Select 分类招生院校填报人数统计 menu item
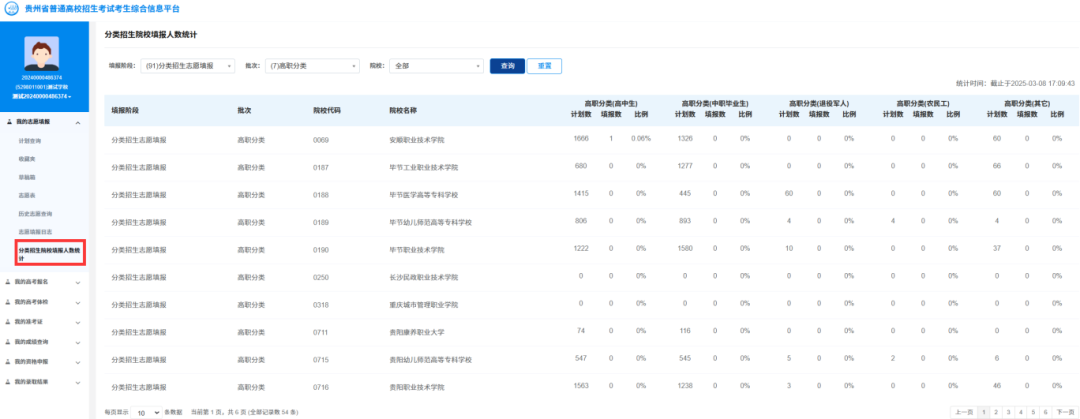Screen dimensions: 1080x419 50,252
